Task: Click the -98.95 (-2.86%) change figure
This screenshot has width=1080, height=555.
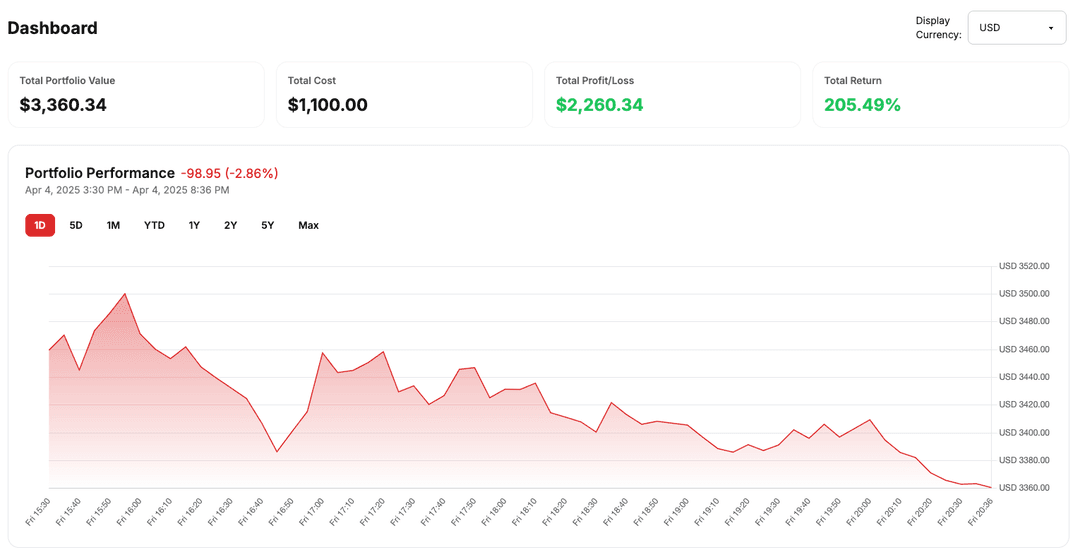Action: click(229, 174)
